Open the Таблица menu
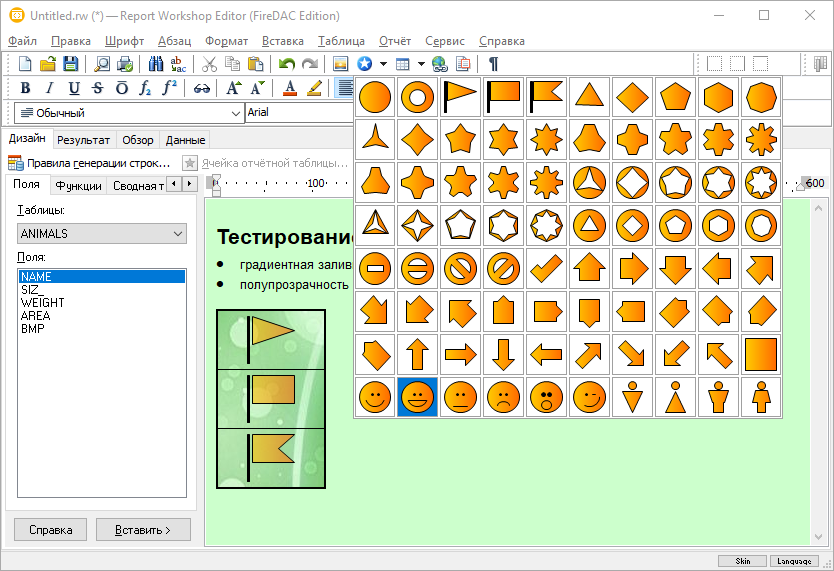 [x=341, y=41]
